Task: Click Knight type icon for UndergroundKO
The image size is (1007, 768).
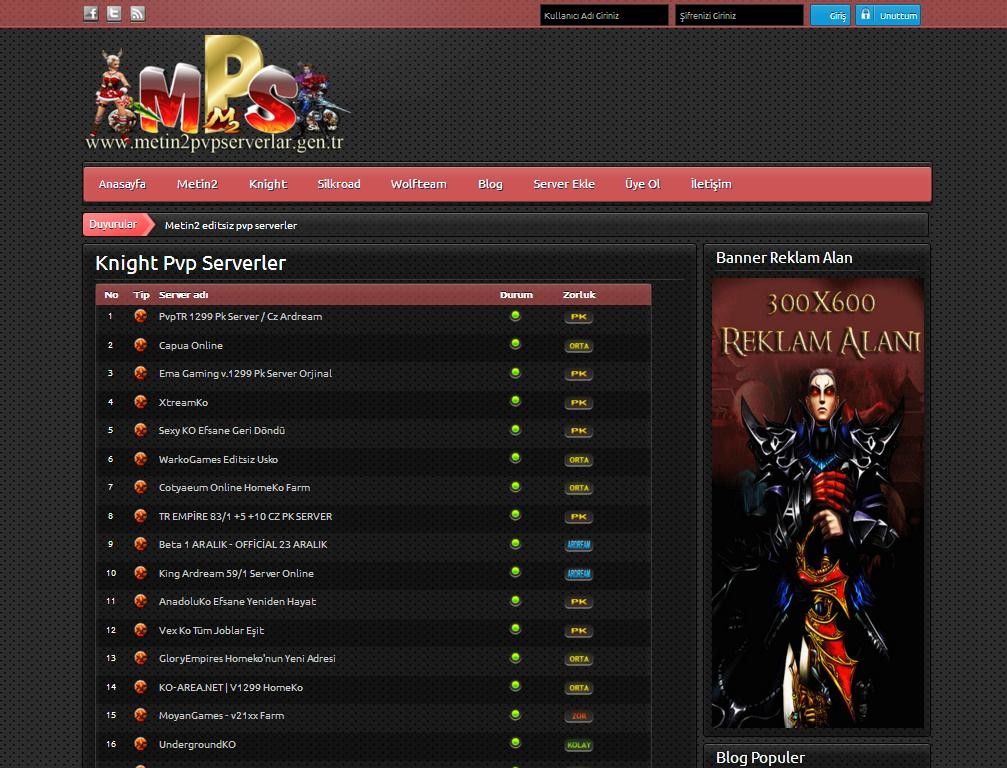Action: click(x=141, y=744)
